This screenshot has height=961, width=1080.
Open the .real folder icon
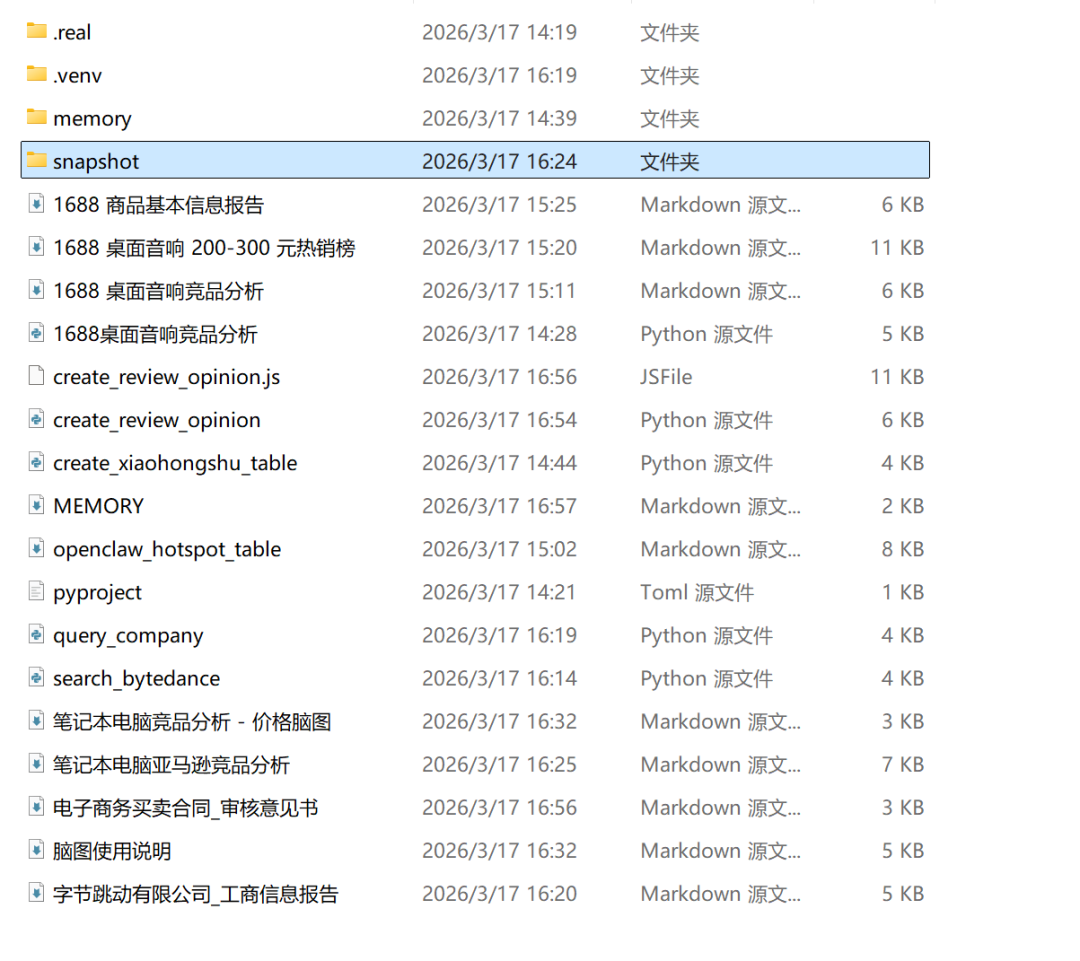tap(35, 31)
